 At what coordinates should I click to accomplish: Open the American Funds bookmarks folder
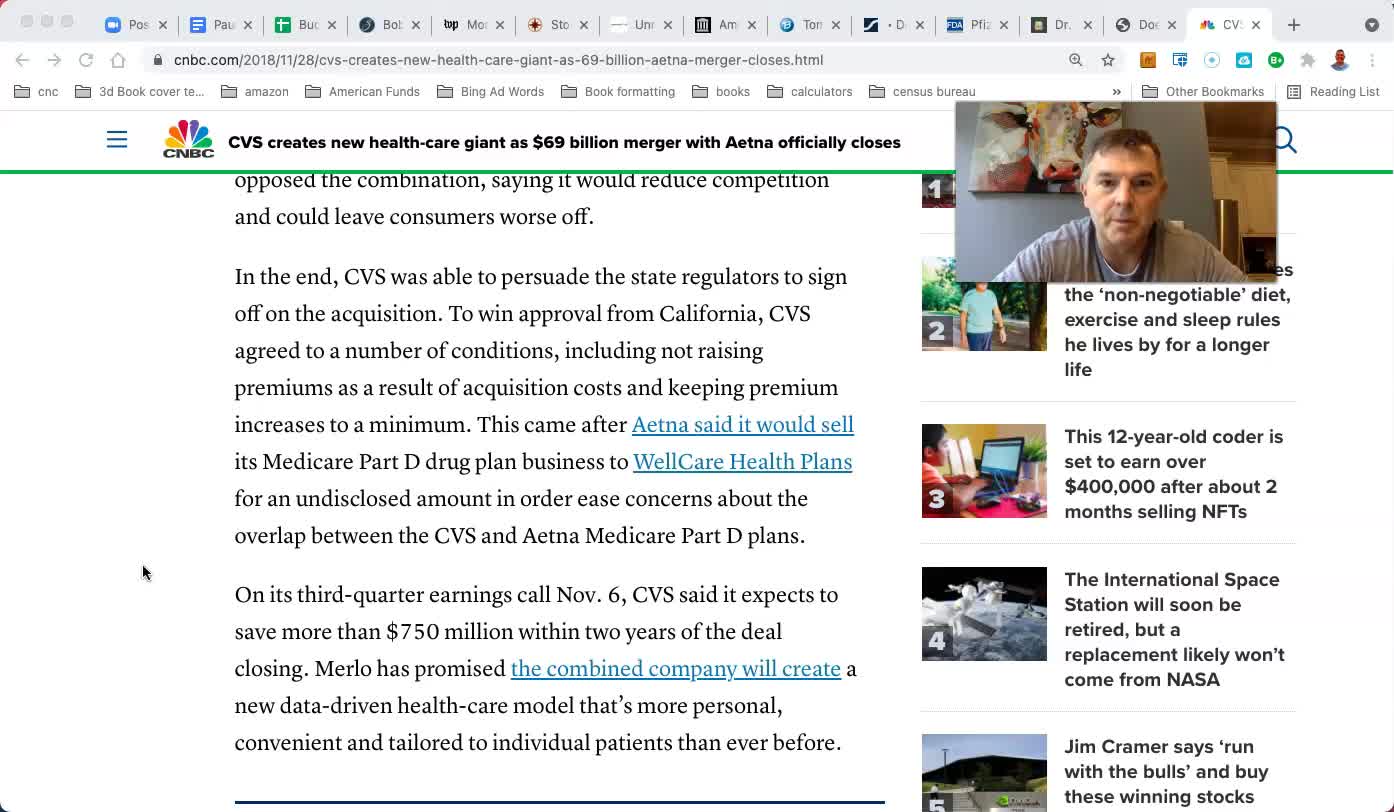pyautogui.click(x=363, y=92)
